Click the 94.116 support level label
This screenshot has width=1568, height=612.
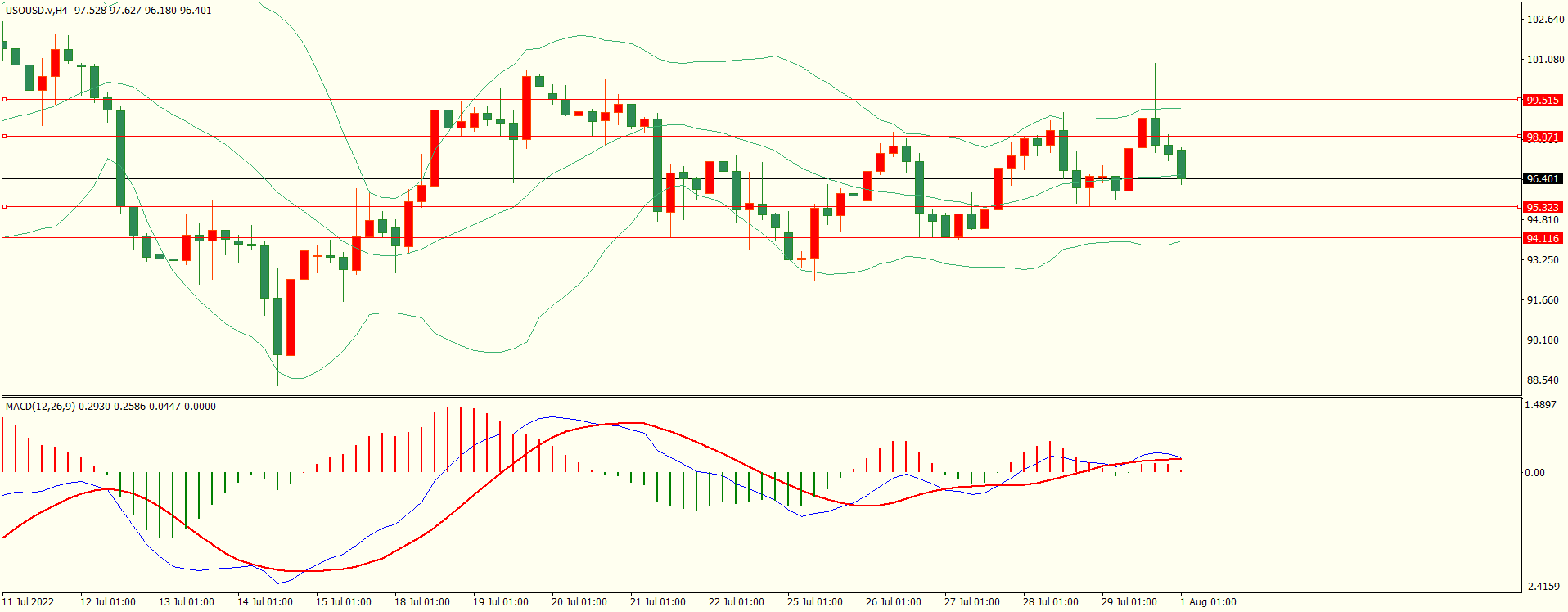(x=1542, y=238)
